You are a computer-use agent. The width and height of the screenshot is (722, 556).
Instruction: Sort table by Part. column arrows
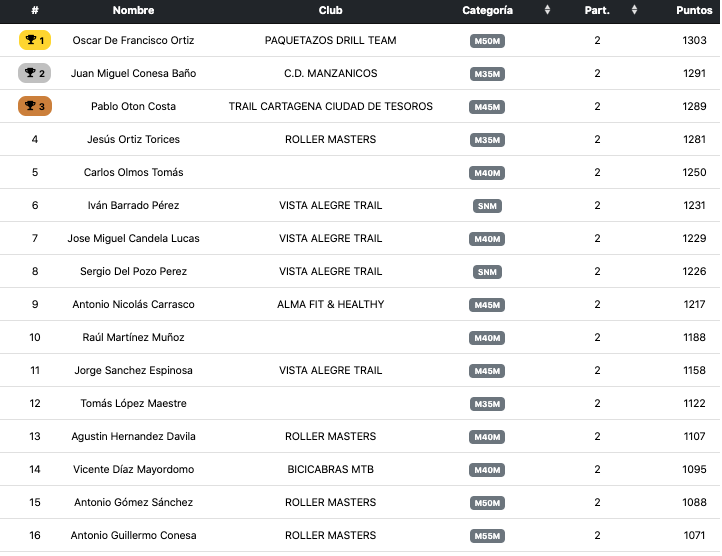pyautogui.click(x=634, y=10)
